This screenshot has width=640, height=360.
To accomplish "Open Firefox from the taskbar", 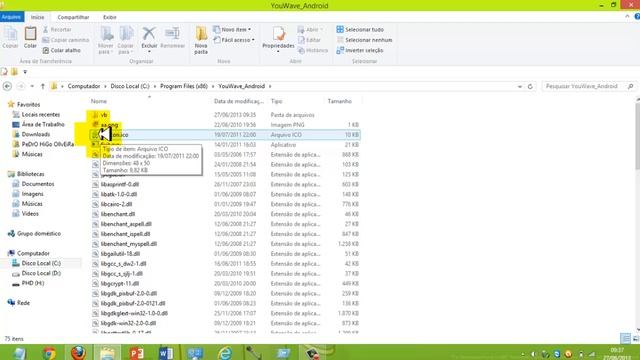I will [78, 353].
